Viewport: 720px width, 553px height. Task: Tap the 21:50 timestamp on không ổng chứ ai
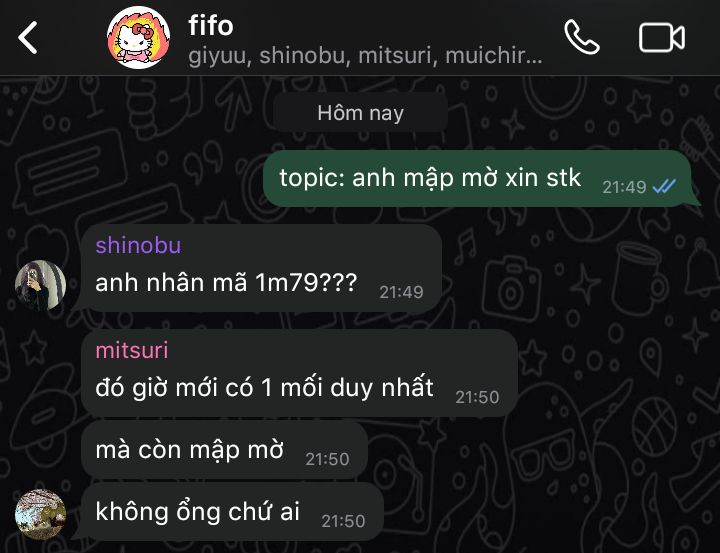point(343,521)
